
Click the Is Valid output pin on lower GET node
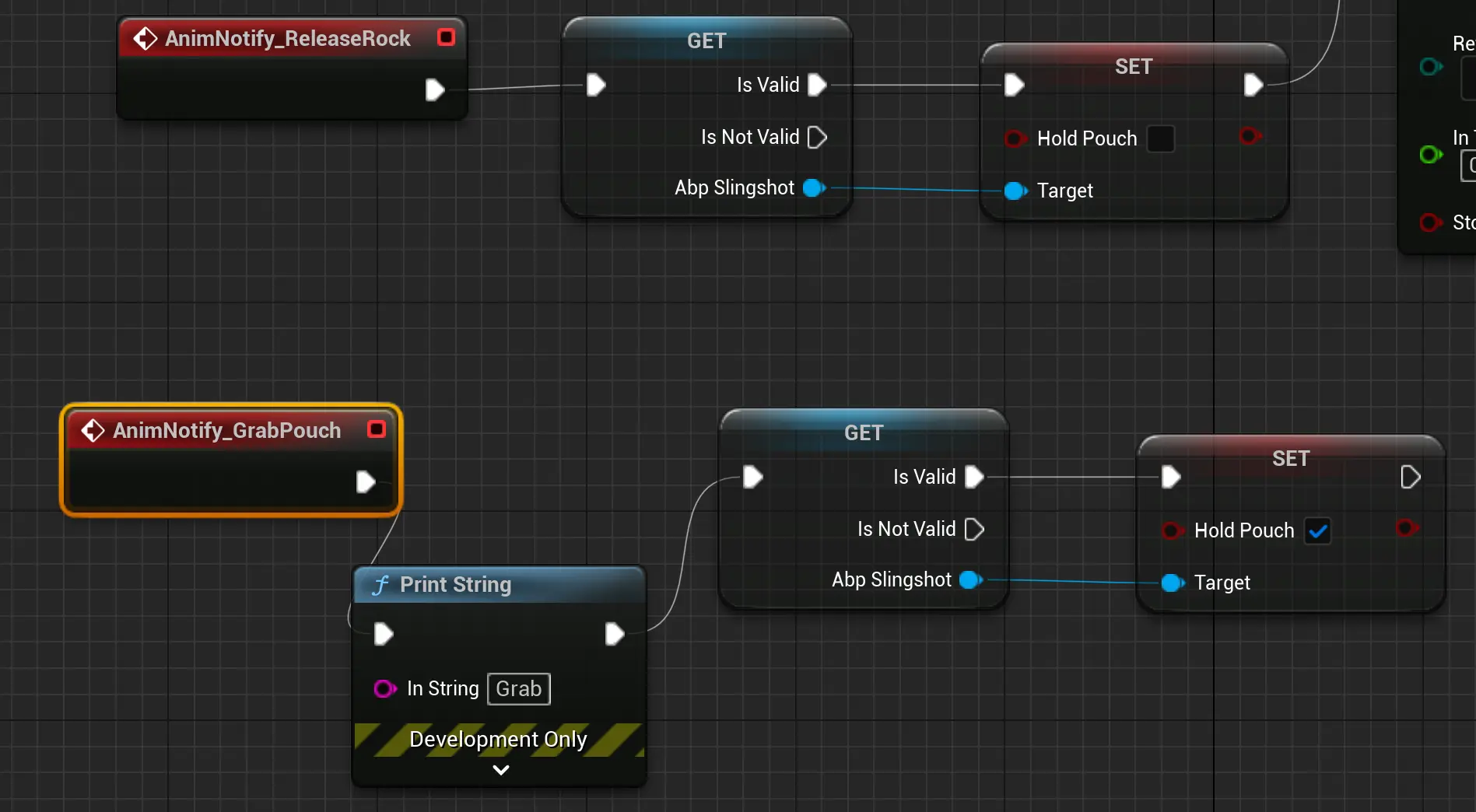point(974,477)
